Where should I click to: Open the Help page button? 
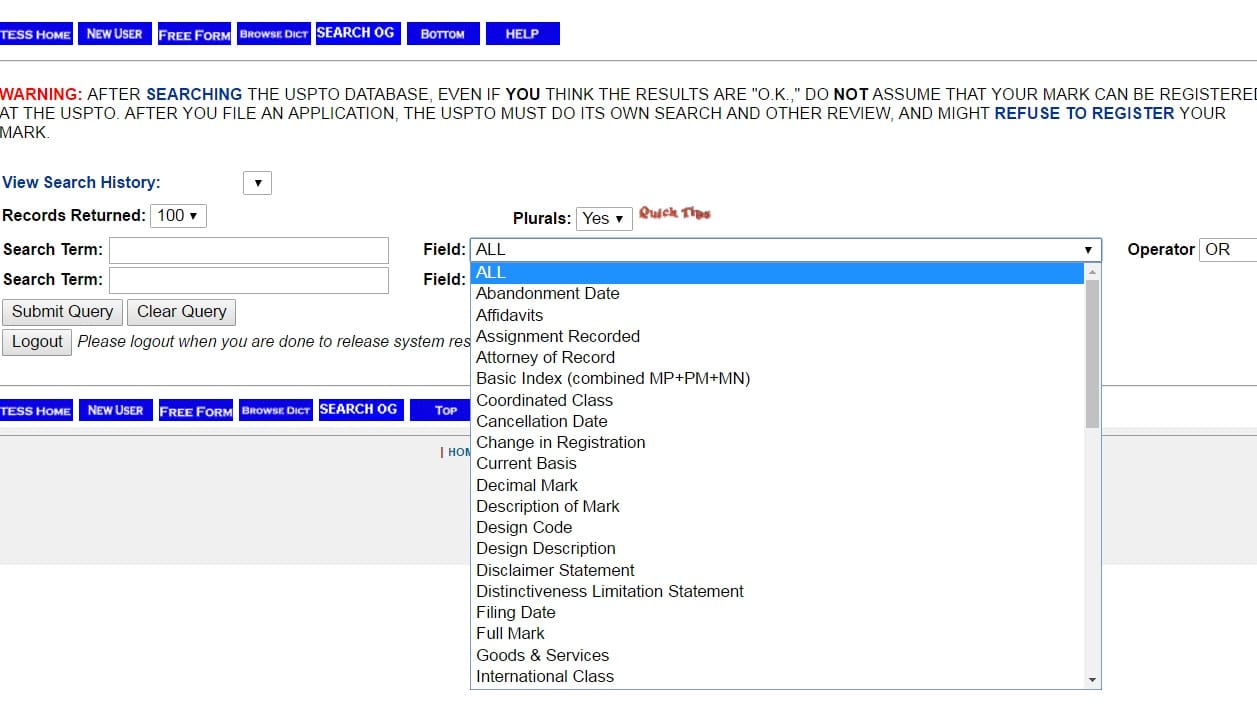pos(522,34)
